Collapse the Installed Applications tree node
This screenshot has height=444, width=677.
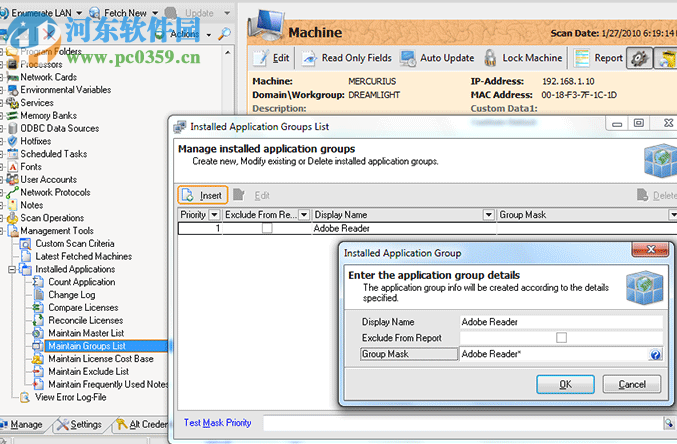[12, 270]
